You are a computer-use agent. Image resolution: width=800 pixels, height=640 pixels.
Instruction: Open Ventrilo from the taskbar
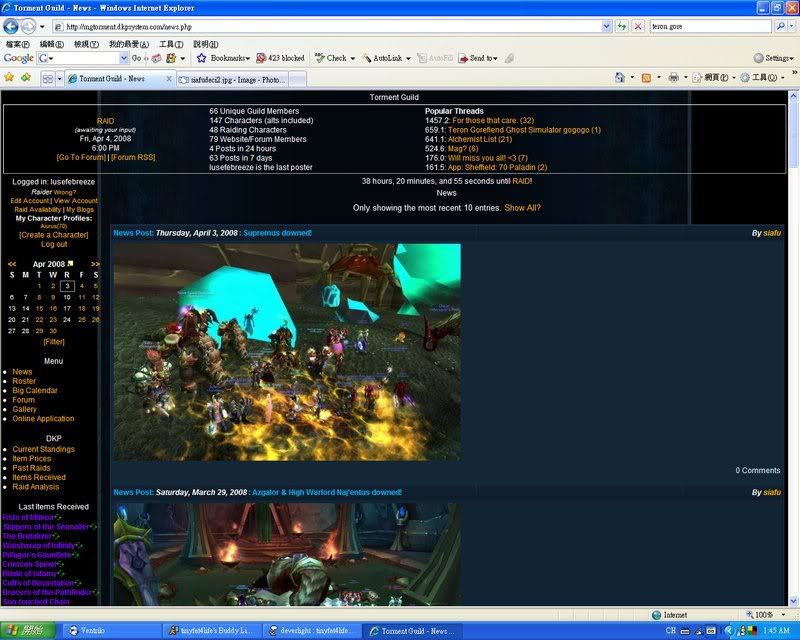(112, 631)
